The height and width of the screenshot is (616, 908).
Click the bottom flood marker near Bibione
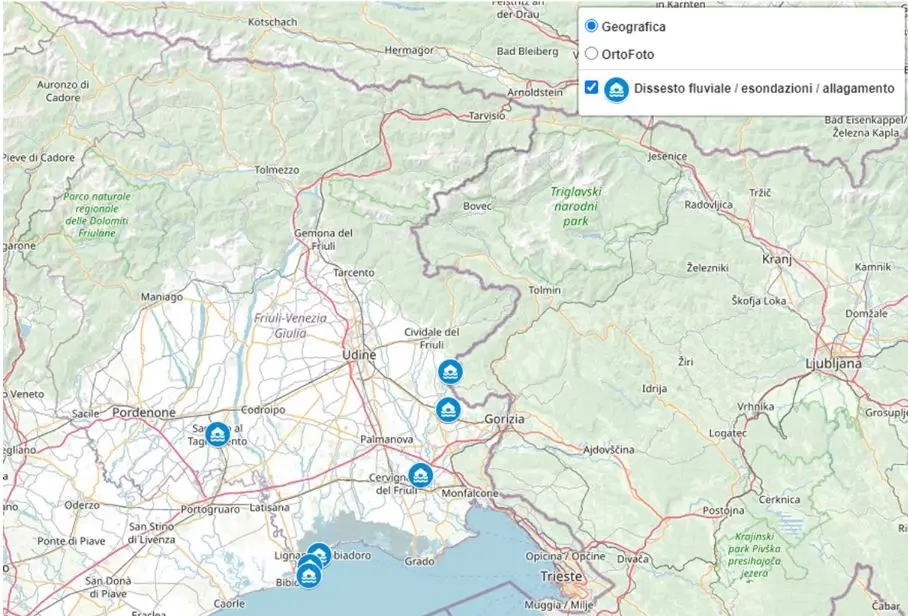(308, 577)
